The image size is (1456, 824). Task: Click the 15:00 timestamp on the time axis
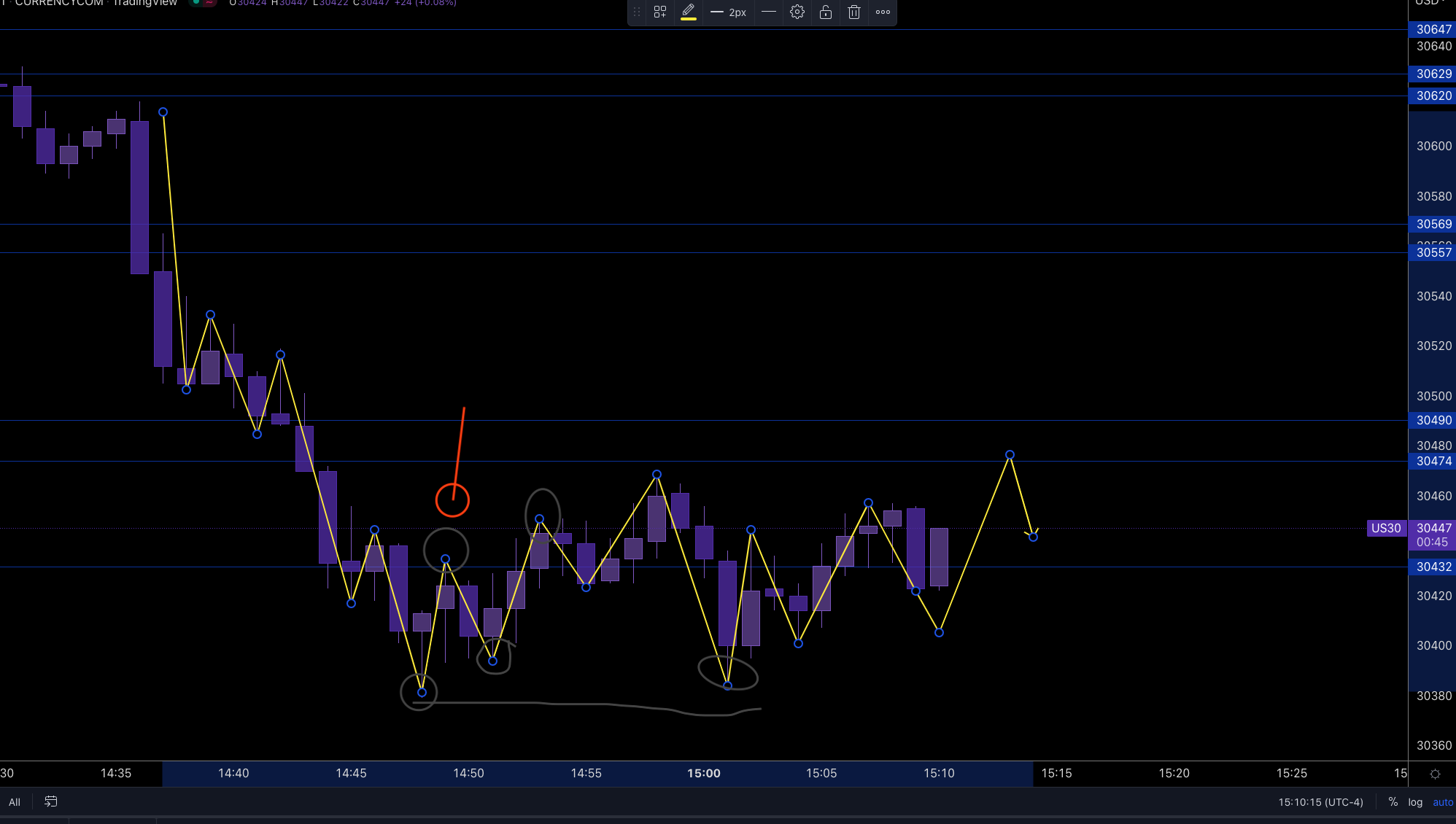pos(703,773)
